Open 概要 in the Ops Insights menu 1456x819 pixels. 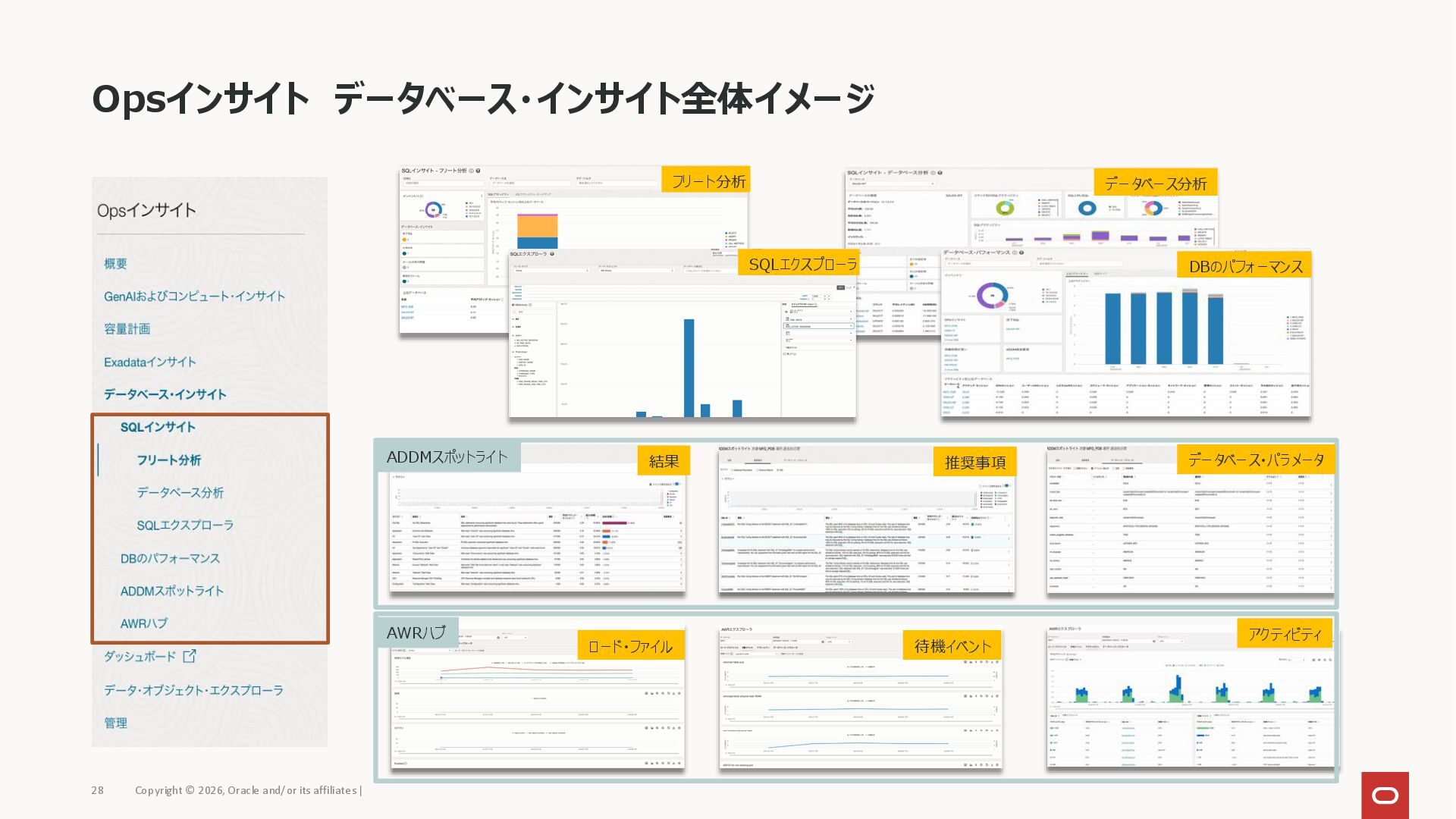[x=115, y=264]
